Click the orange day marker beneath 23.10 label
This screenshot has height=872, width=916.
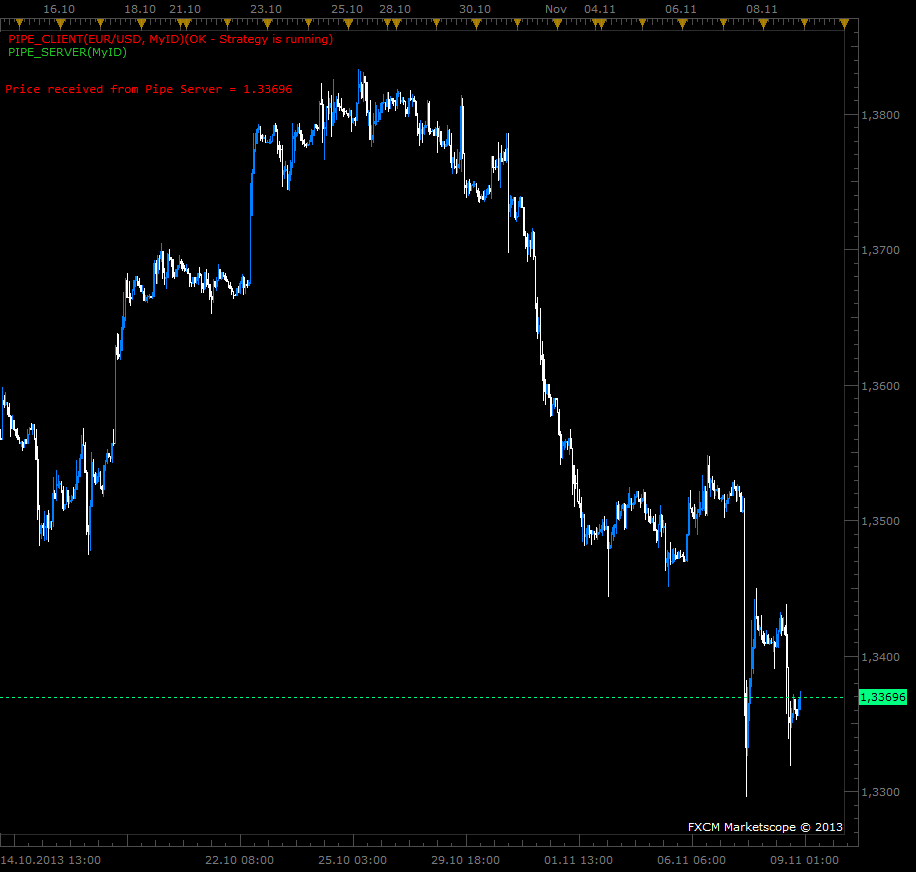(x=268, y=24)
